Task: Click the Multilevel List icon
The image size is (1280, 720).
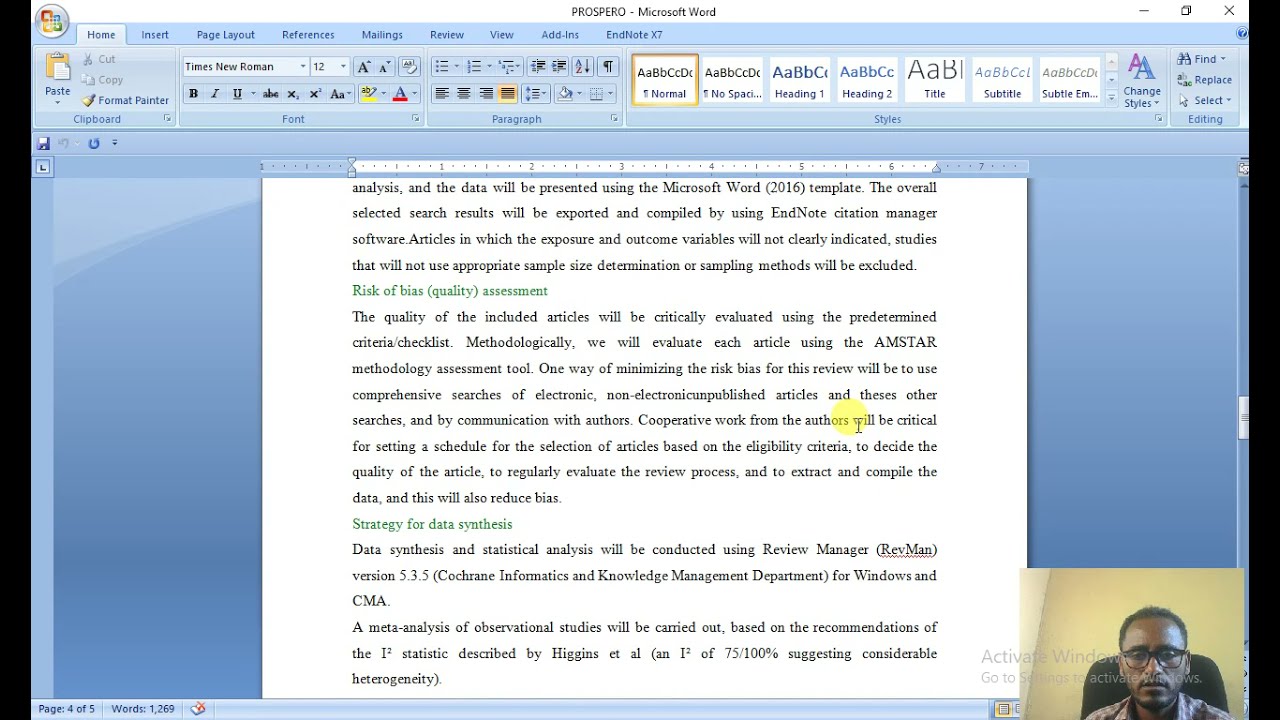Action: click(510, 67)
